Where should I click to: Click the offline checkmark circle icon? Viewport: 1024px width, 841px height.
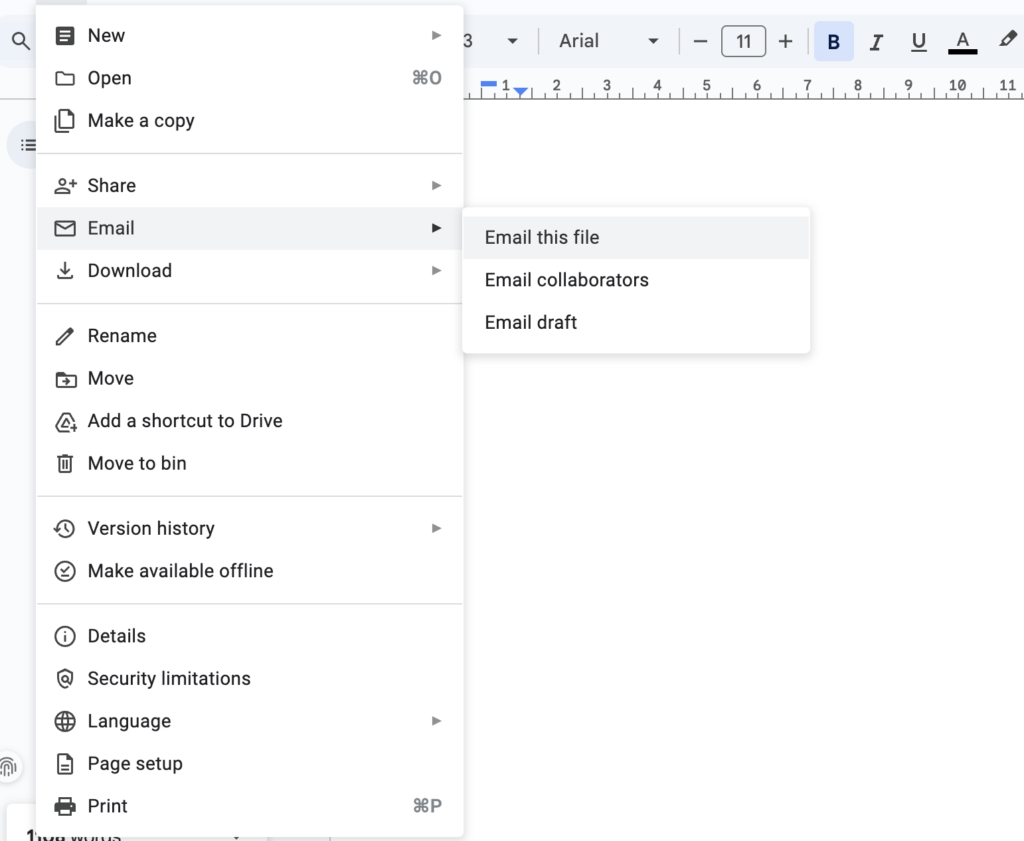(65, 571)
